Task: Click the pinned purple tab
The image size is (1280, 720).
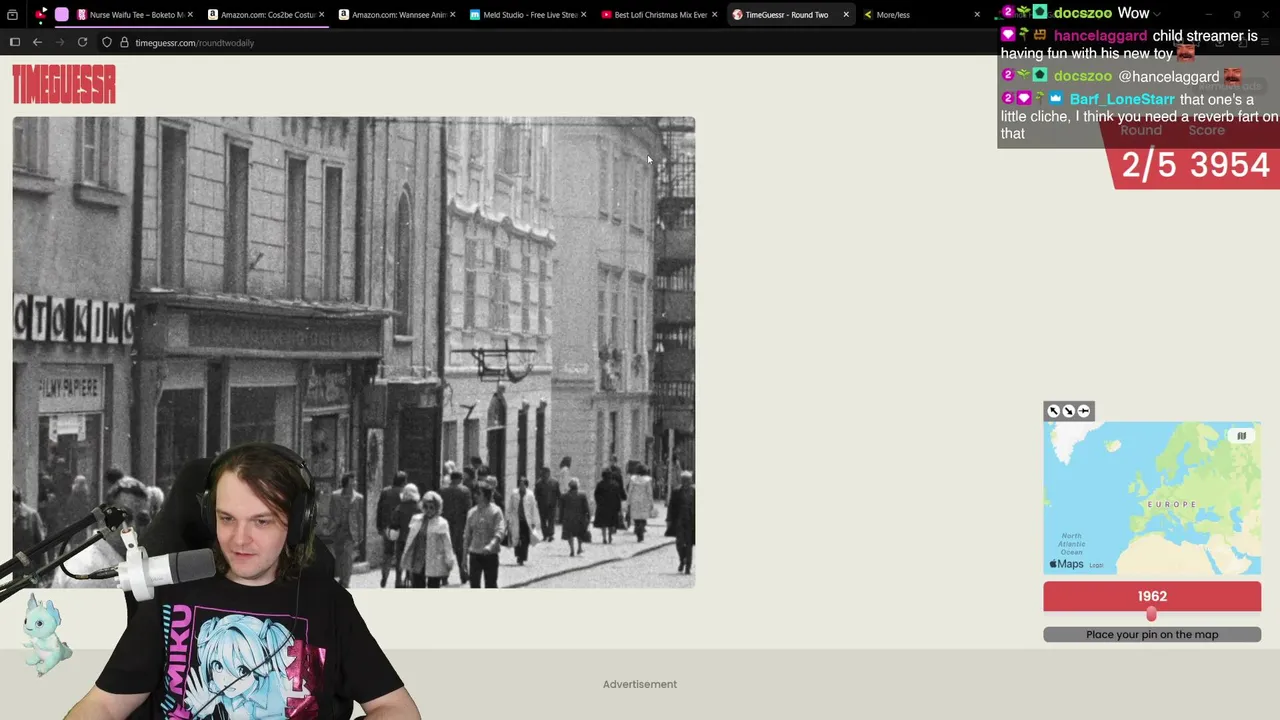Action: point(62,15)
